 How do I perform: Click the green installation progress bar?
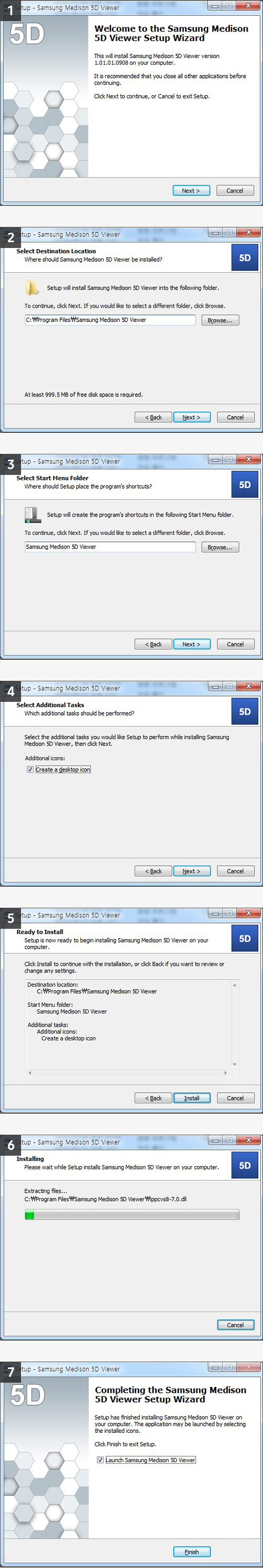point(132,1216)
